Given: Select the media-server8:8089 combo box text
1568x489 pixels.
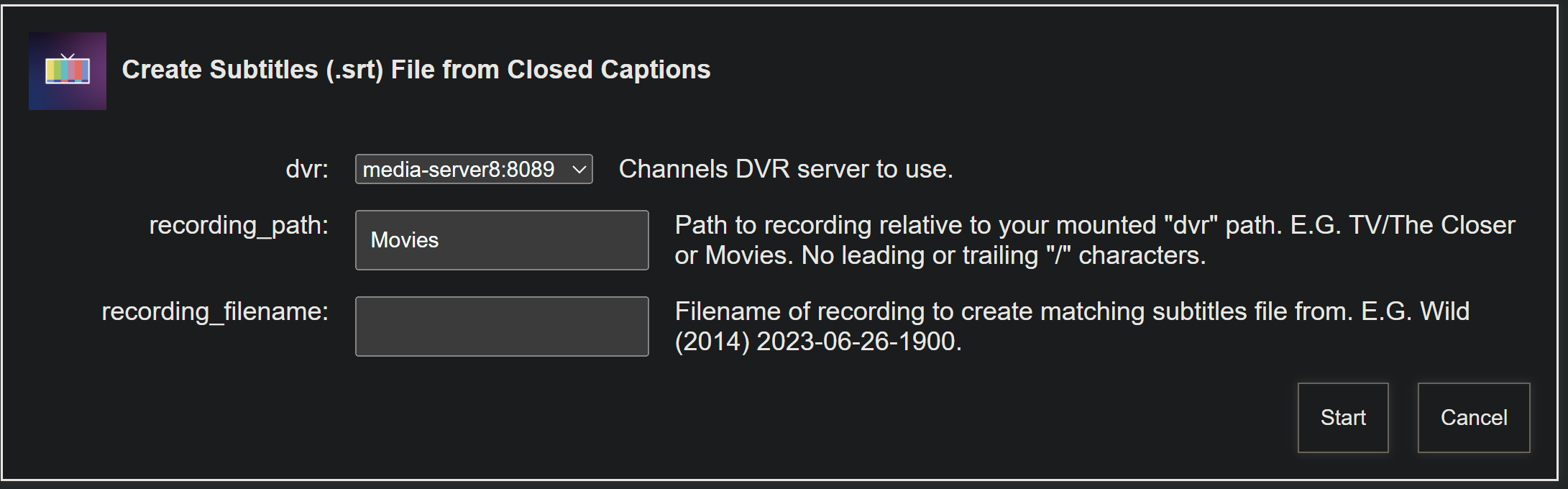Looking at the screenshot, I should pyautogui.click(x=459, y=170).
